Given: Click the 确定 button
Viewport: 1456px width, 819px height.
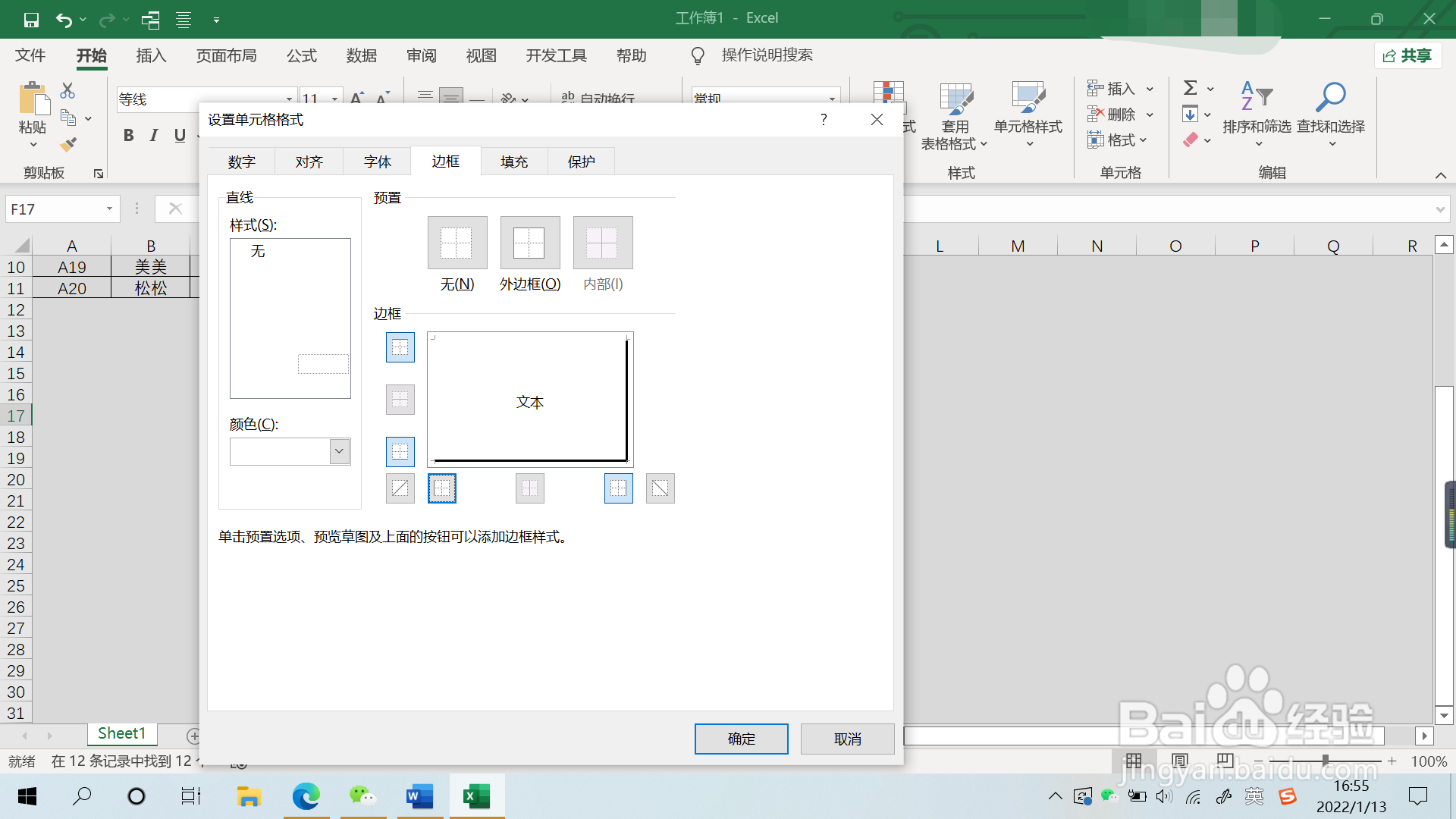Looking at the screenshot, I should coord(741,739).
